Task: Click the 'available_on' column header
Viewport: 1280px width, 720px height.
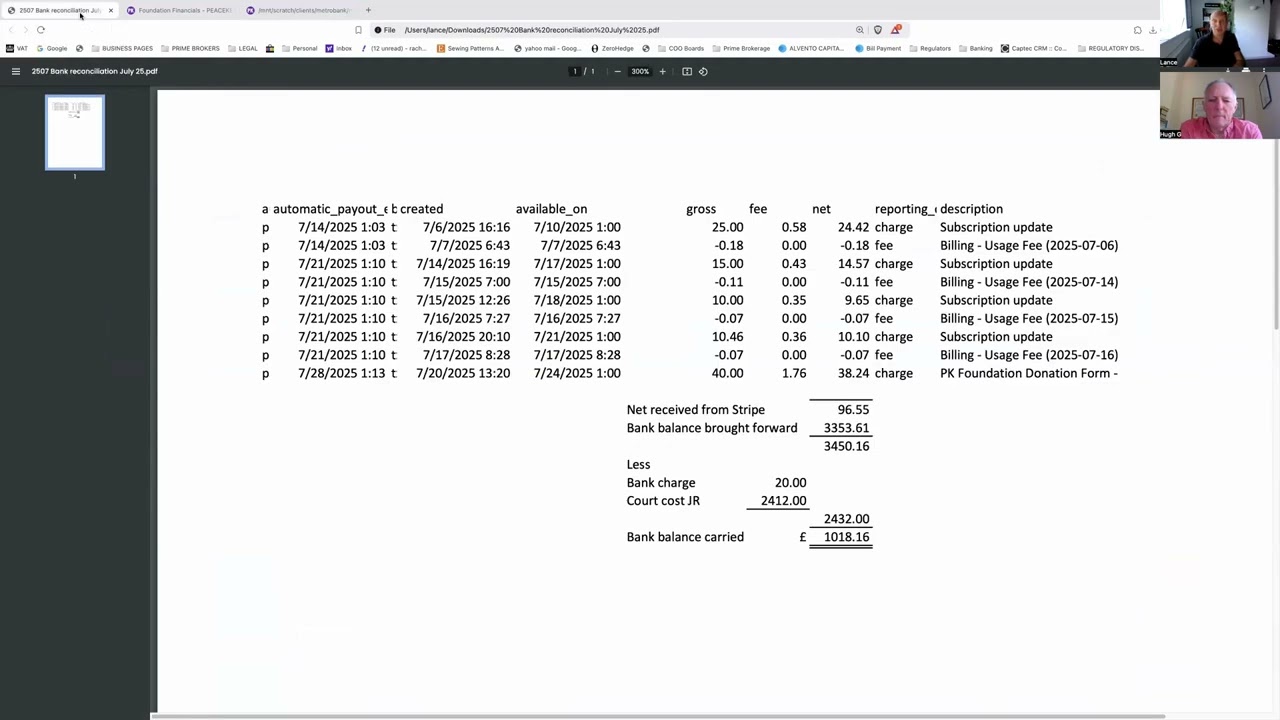Action: click(551, 209)
